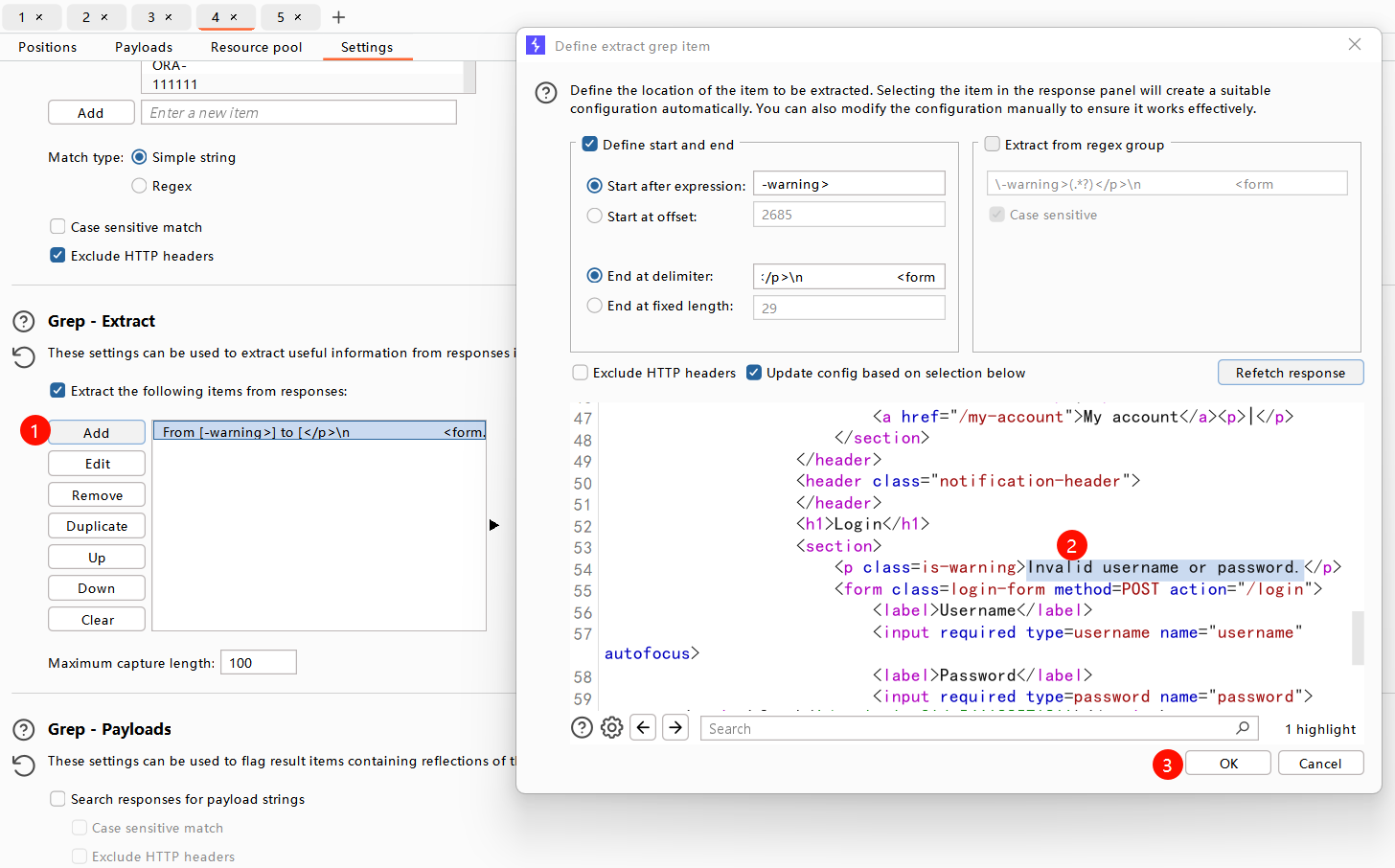Screen dimensions: 1395x868
Task: Reset Grep - Extract settings with revert icon
Action: coord(24,357)
